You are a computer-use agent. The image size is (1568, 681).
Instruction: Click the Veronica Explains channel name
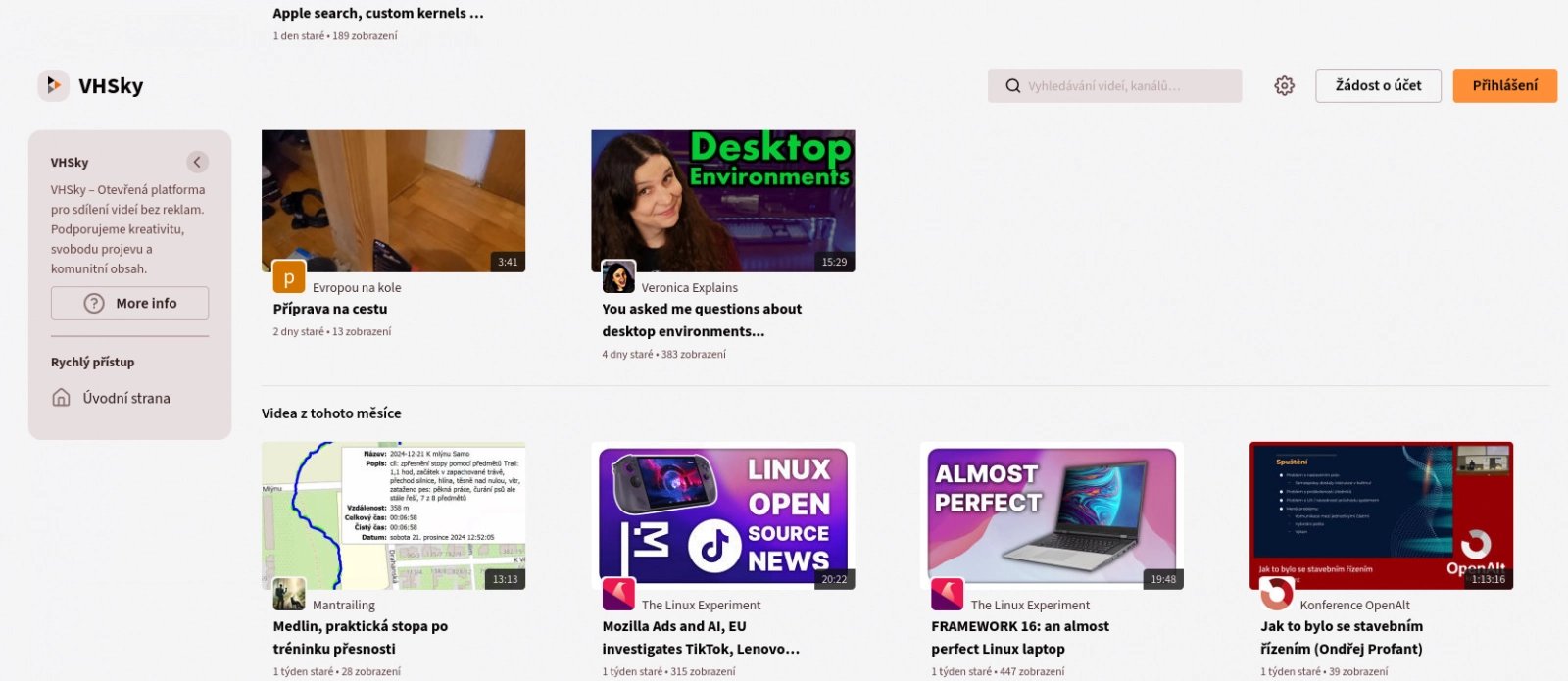point(690,288)
